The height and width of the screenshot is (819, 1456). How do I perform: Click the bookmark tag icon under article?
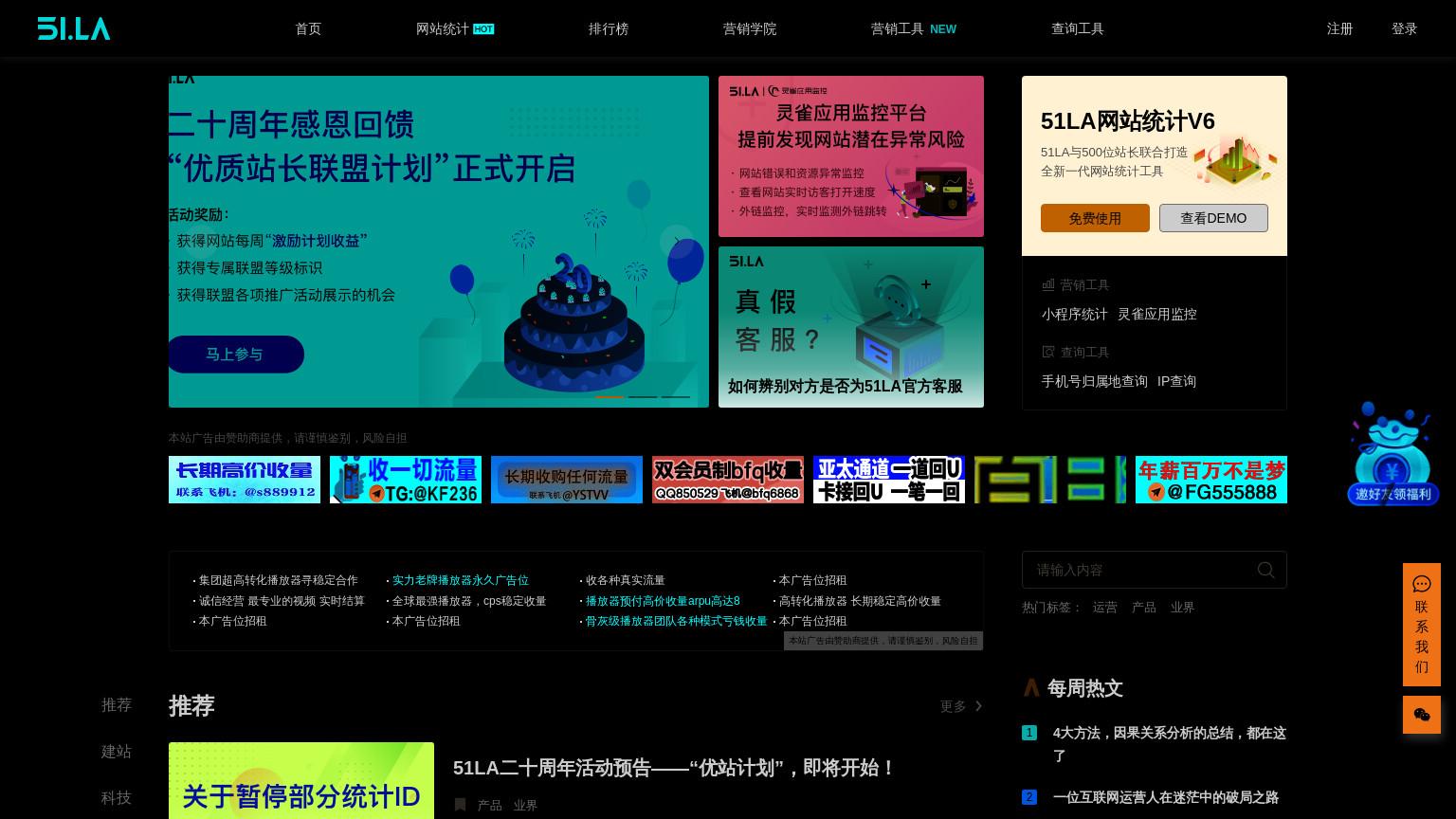pyautogui.click(x=460, y=805)
